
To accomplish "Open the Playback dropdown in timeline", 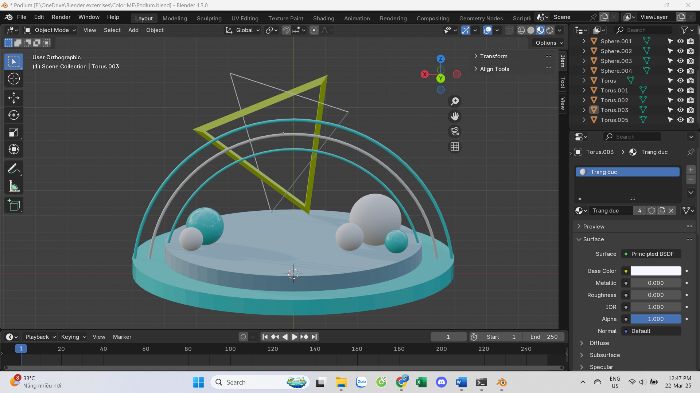I will tap(41, 337).
